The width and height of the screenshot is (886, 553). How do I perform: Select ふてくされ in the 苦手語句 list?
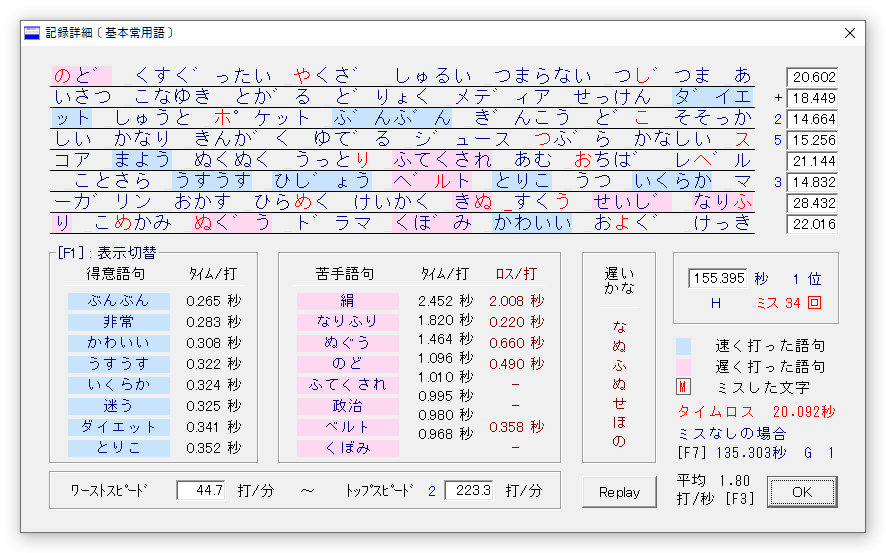[348, 385]
